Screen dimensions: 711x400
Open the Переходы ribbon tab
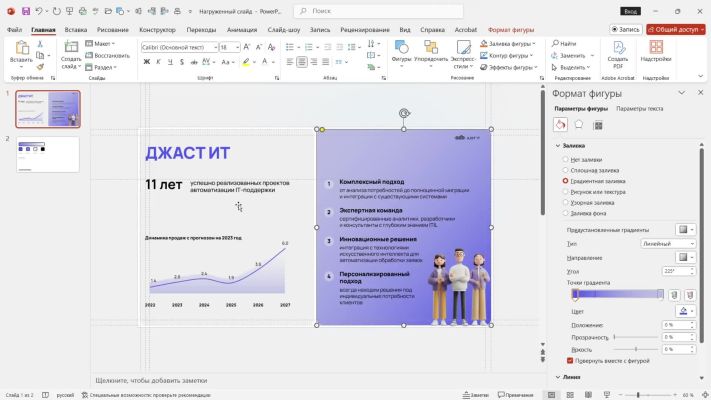(x=201, y=29)
